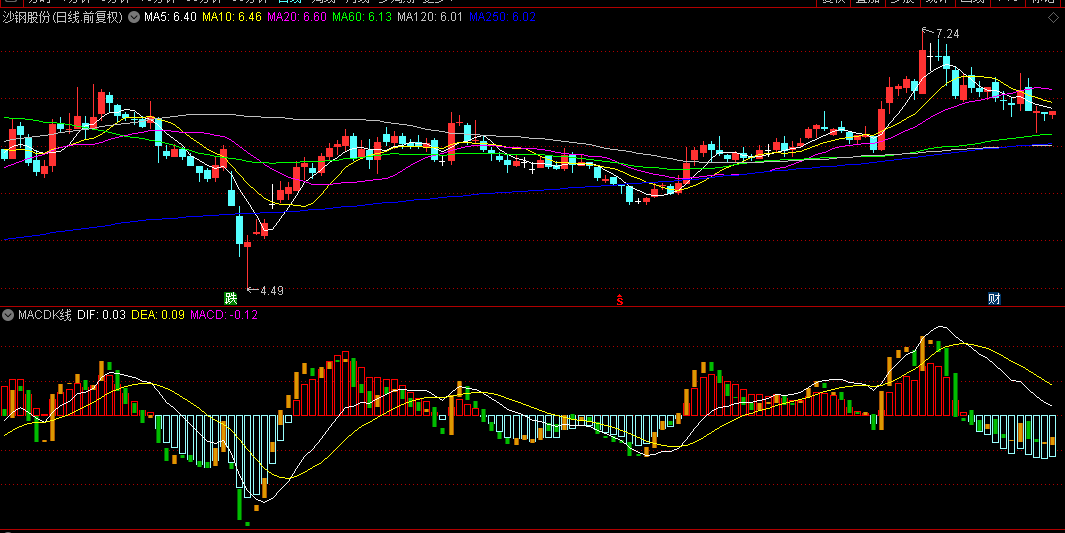
Task: Select the MA10: 6.46 indicator label
Action: pyautogui.click(x=232, y=17)
